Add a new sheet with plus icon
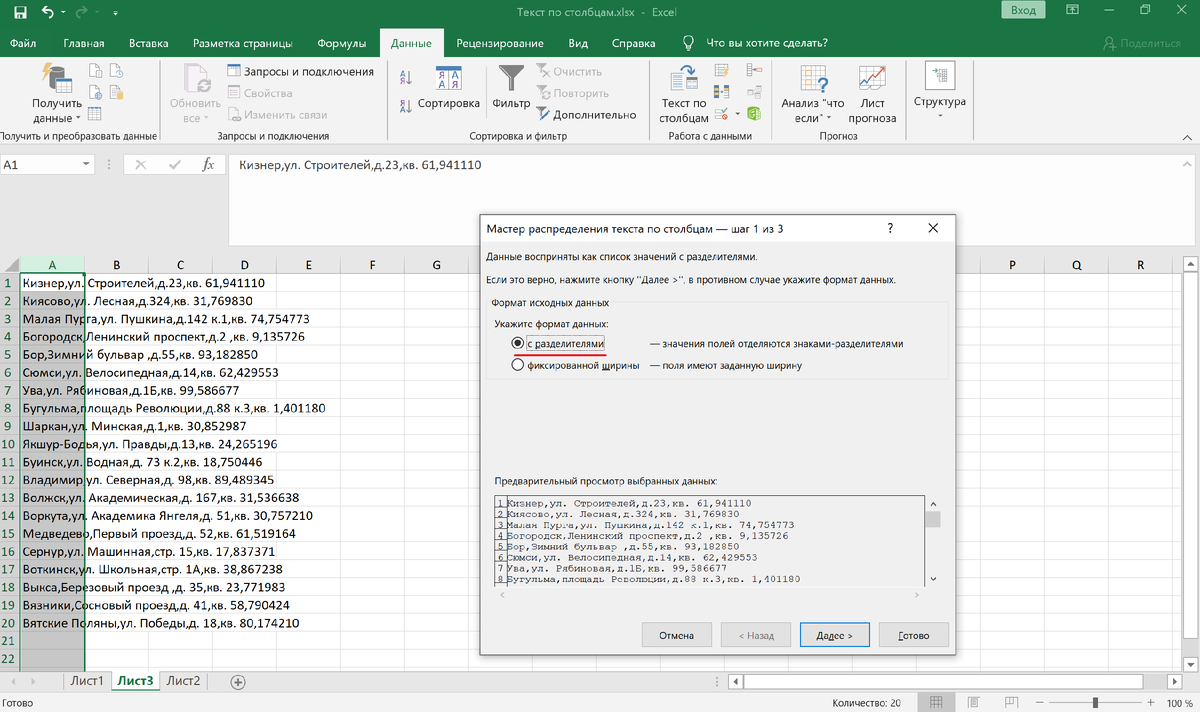Screen dimensions: 1200x712 [x=238, y=682]
